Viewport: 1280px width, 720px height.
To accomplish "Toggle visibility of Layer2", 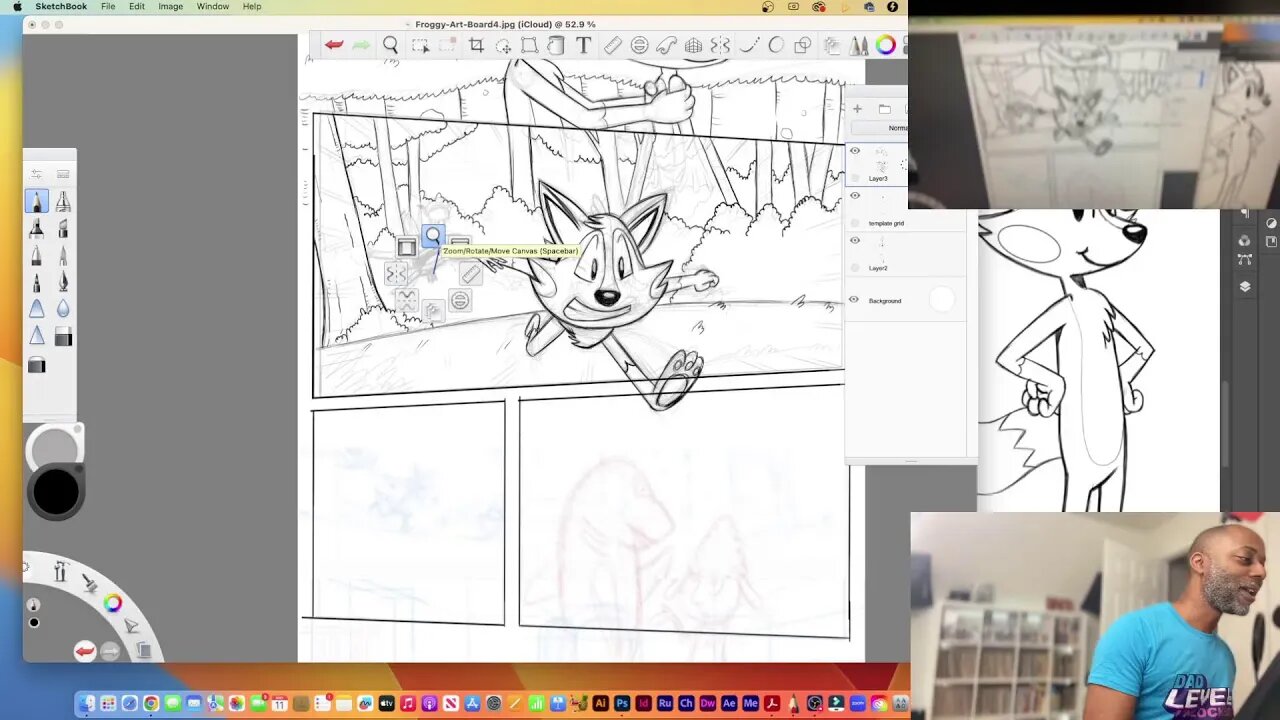I will pyautogui.click(x=855, y=241).
